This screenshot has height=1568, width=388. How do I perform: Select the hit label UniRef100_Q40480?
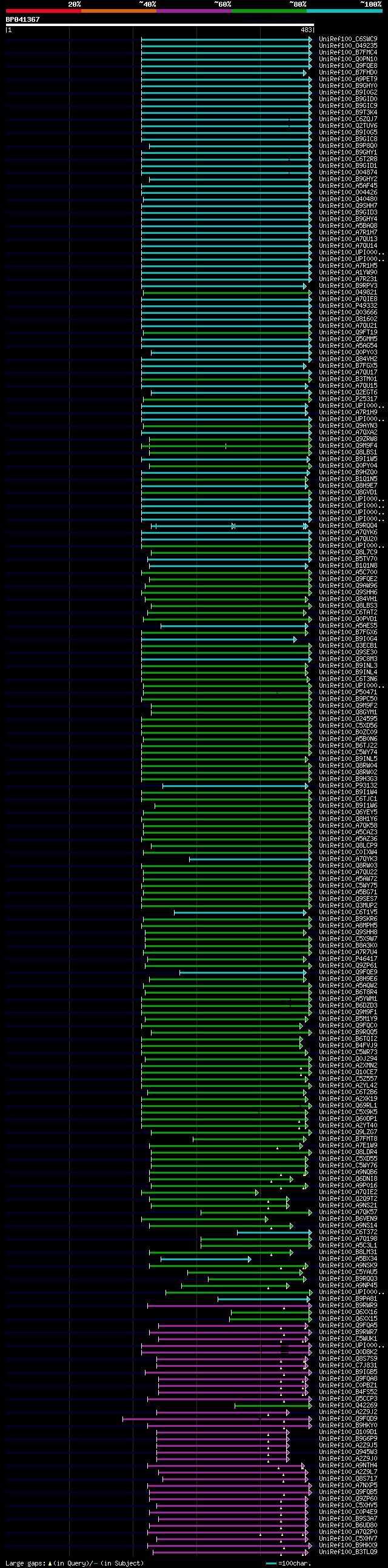click(348, 199)
